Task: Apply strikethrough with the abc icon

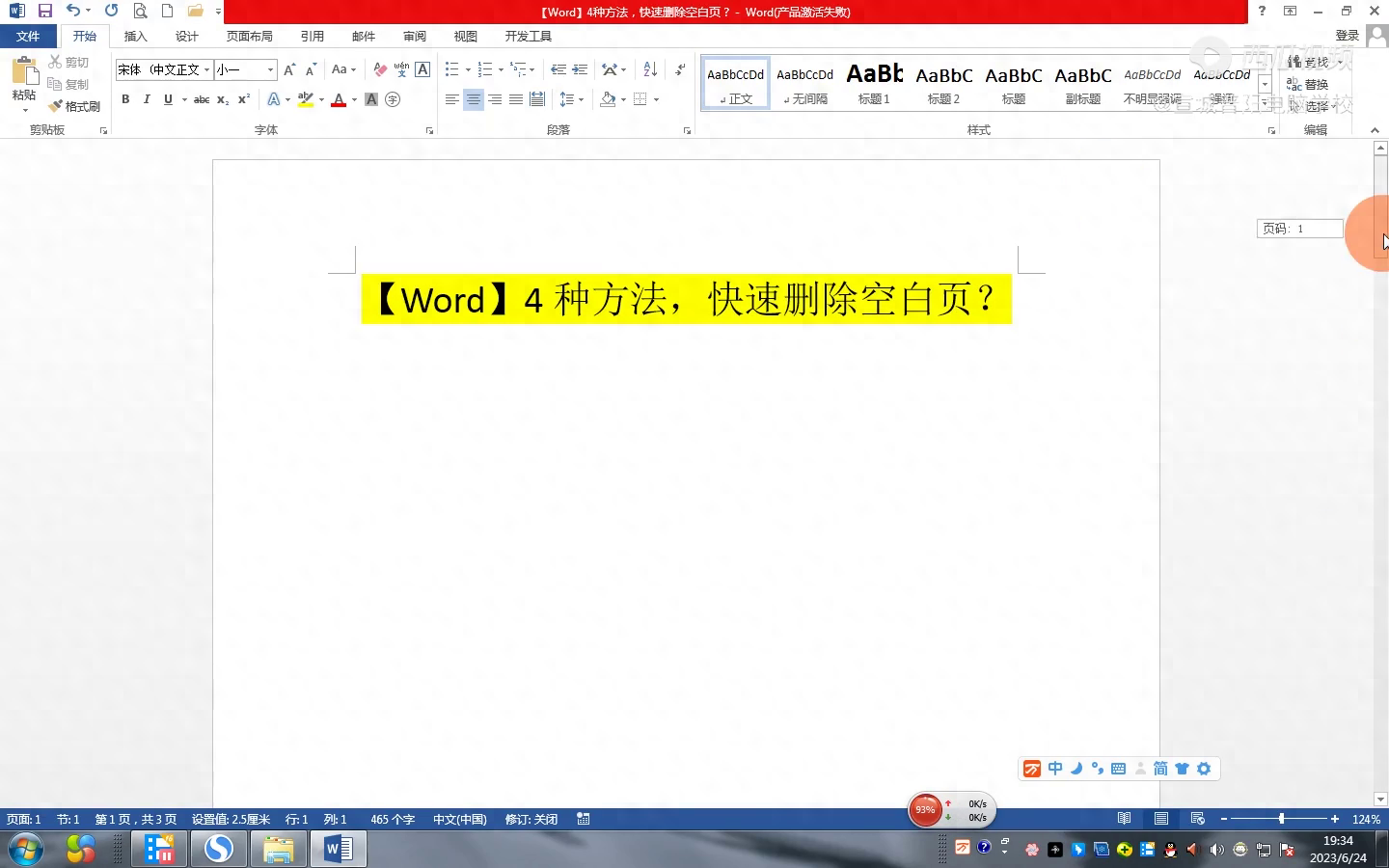Action: click(x=201, y=99)
